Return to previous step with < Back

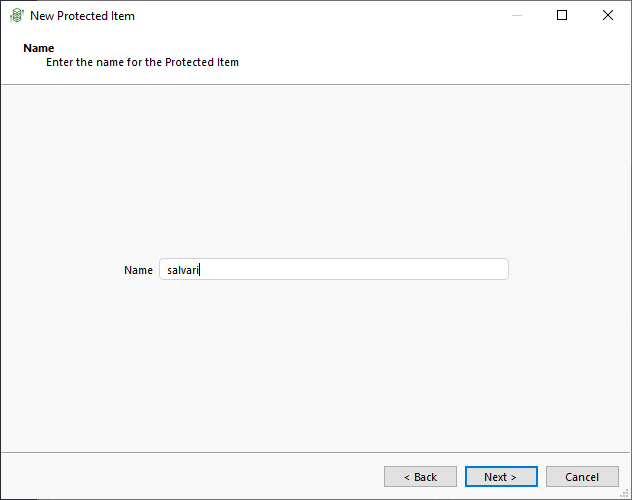tap(420, 477)
